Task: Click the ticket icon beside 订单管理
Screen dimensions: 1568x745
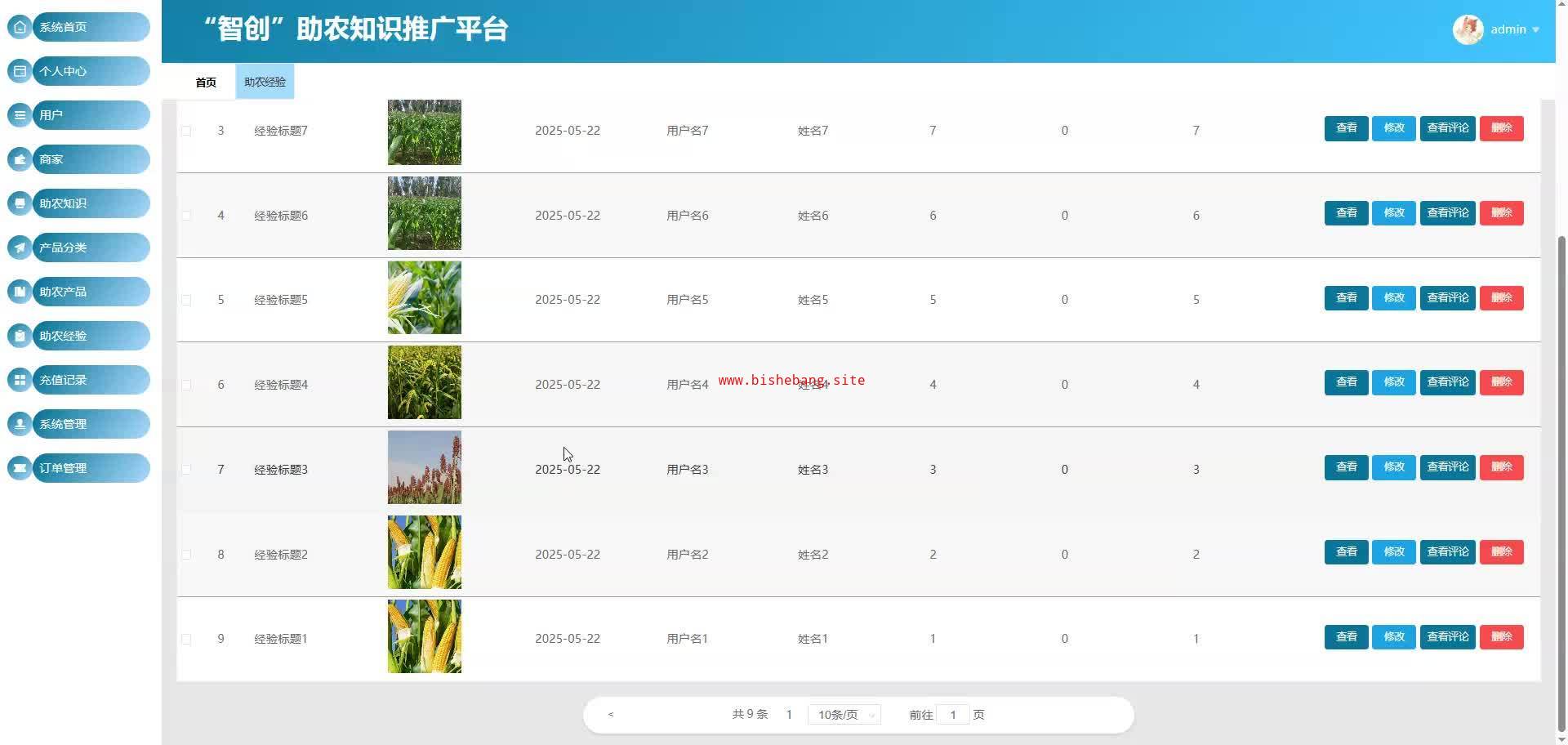Action: pos(20,468)
